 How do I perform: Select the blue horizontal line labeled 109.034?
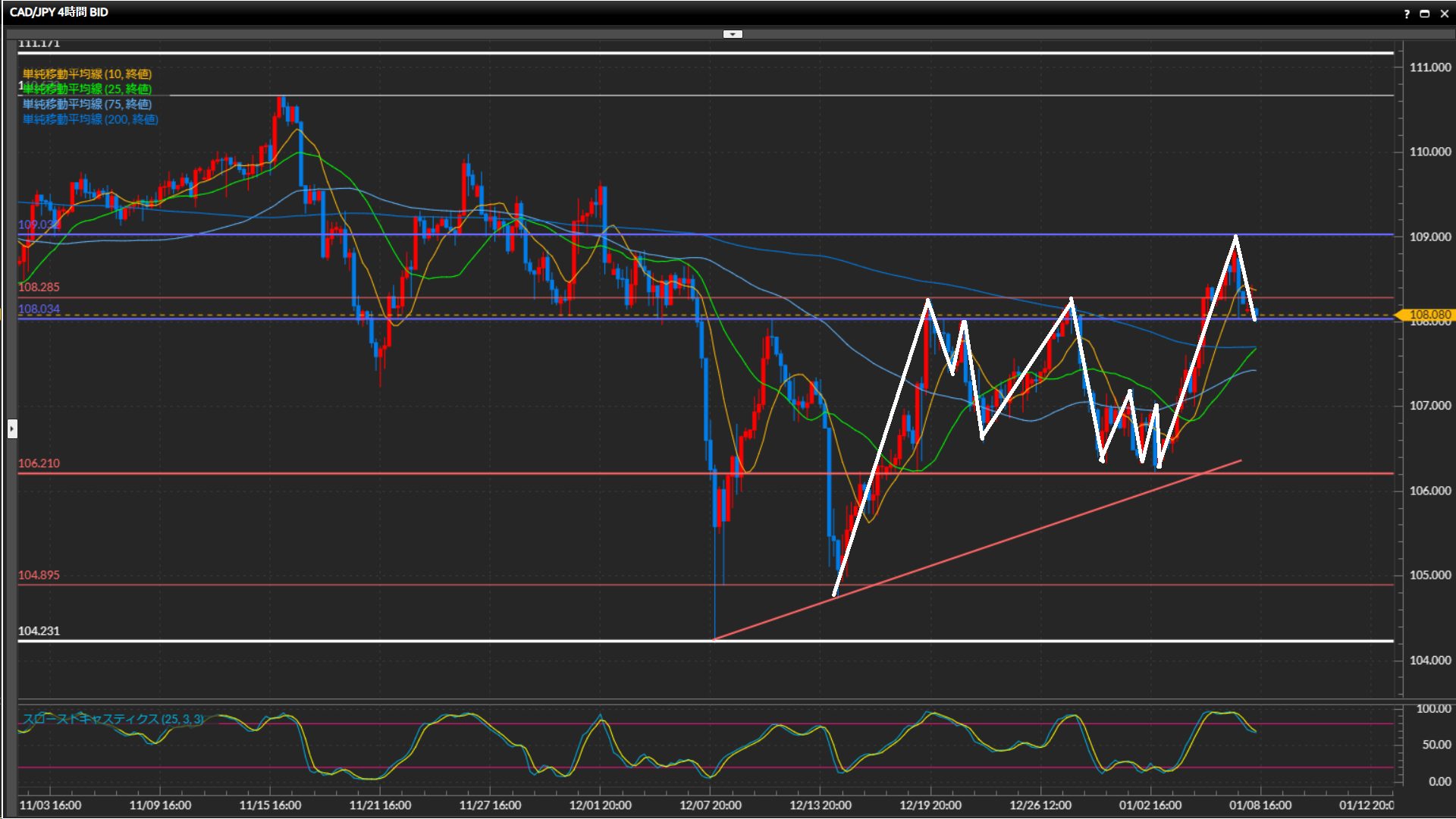(834, 234)
